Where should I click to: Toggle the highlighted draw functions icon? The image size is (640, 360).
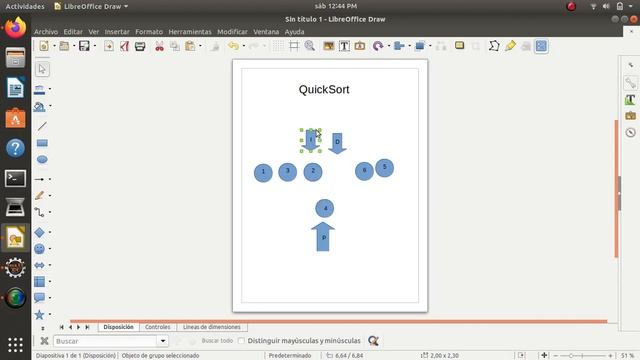coord(541,46)
